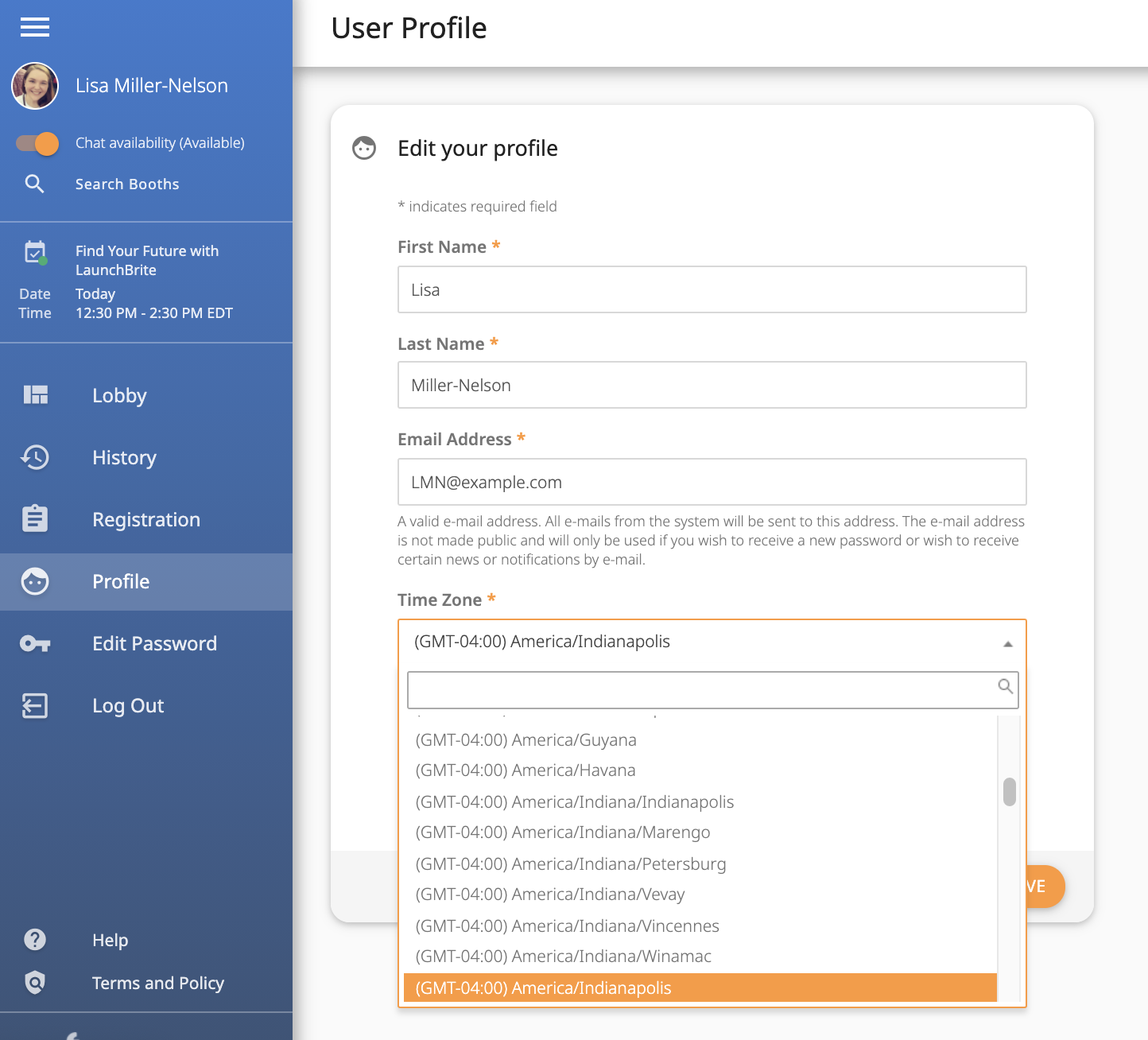Click the Log Out icon
The image size is (1148, 1040).
pos(35,705)
